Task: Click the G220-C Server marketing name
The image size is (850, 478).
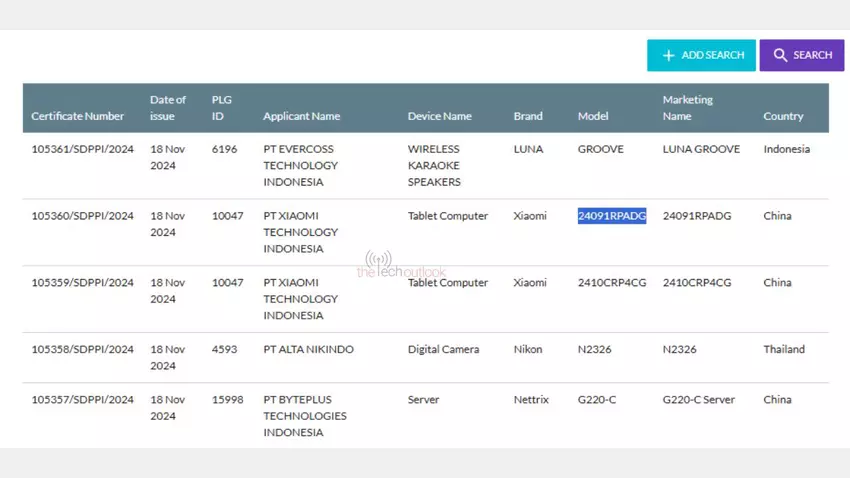Action: [698, 399]
